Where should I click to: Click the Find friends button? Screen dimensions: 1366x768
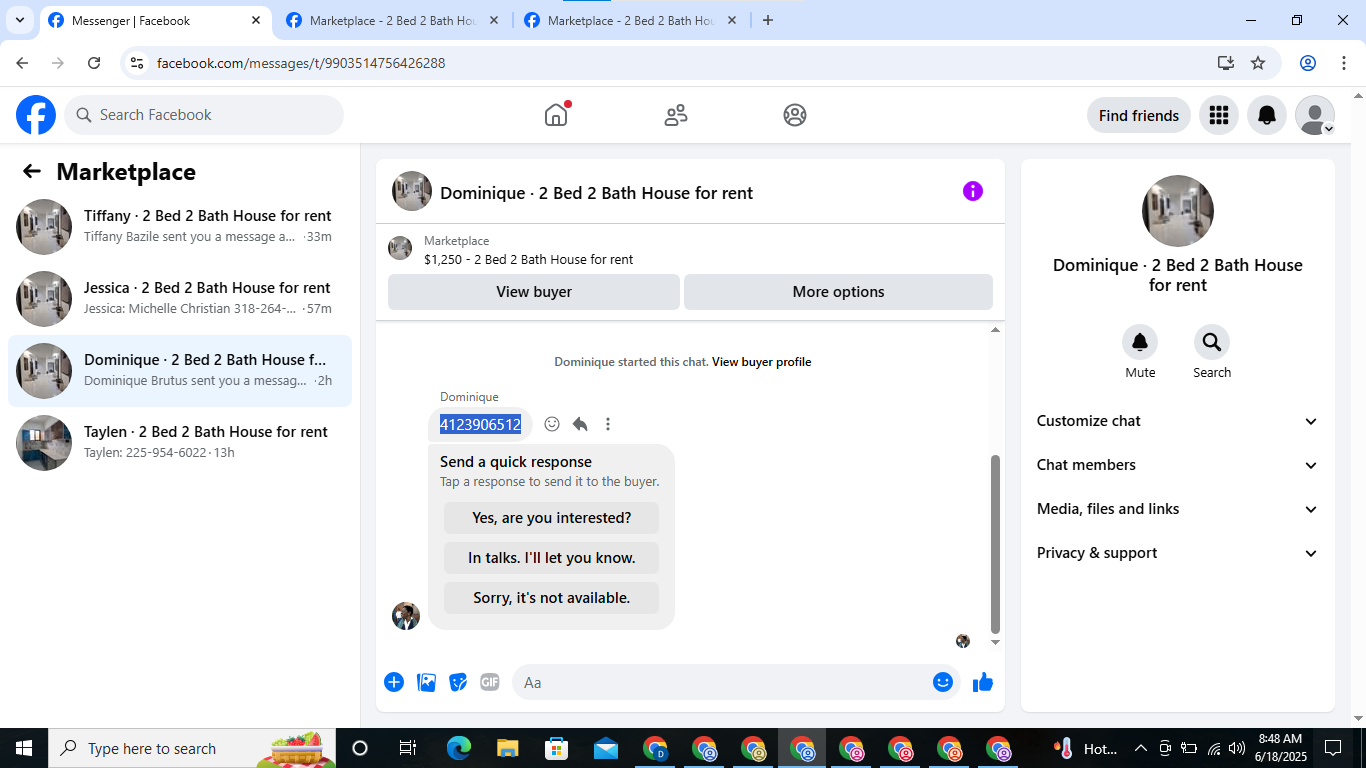(1139, 115)
